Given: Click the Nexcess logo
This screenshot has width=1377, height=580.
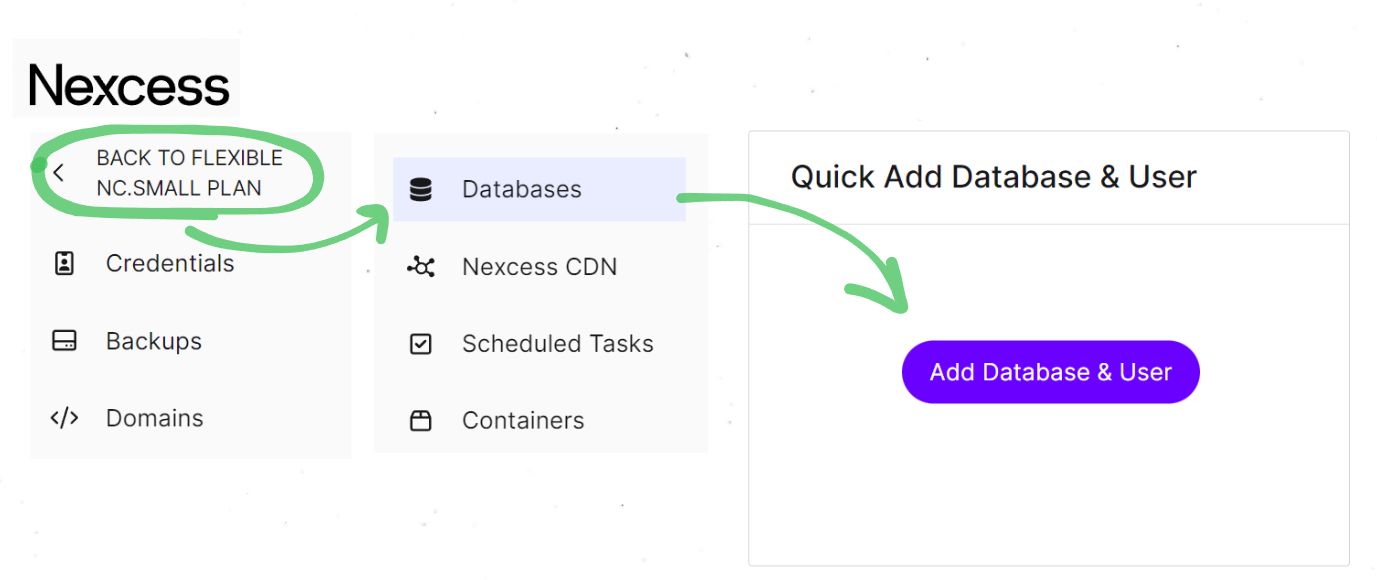Looking at the screenshot, I should 128,85.
